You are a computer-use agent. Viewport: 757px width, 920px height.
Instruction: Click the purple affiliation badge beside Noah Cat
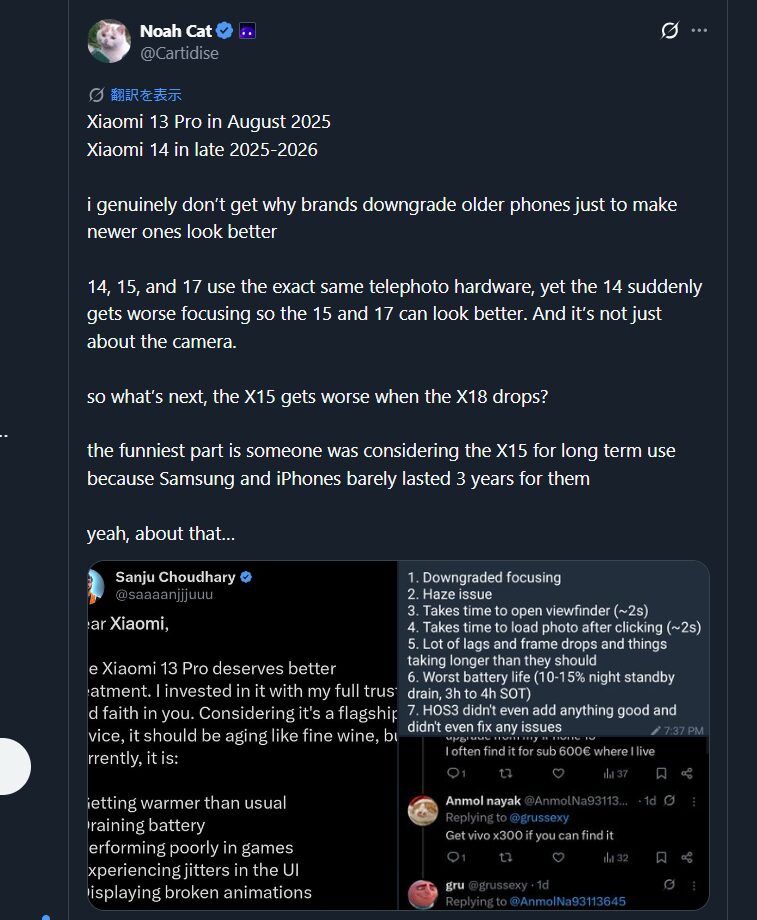point(246,31)
